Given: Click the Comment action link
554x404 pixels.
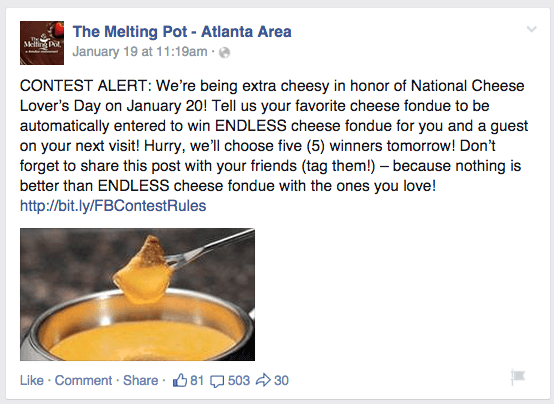Looking at the screenshot, I should coord(83,380).
